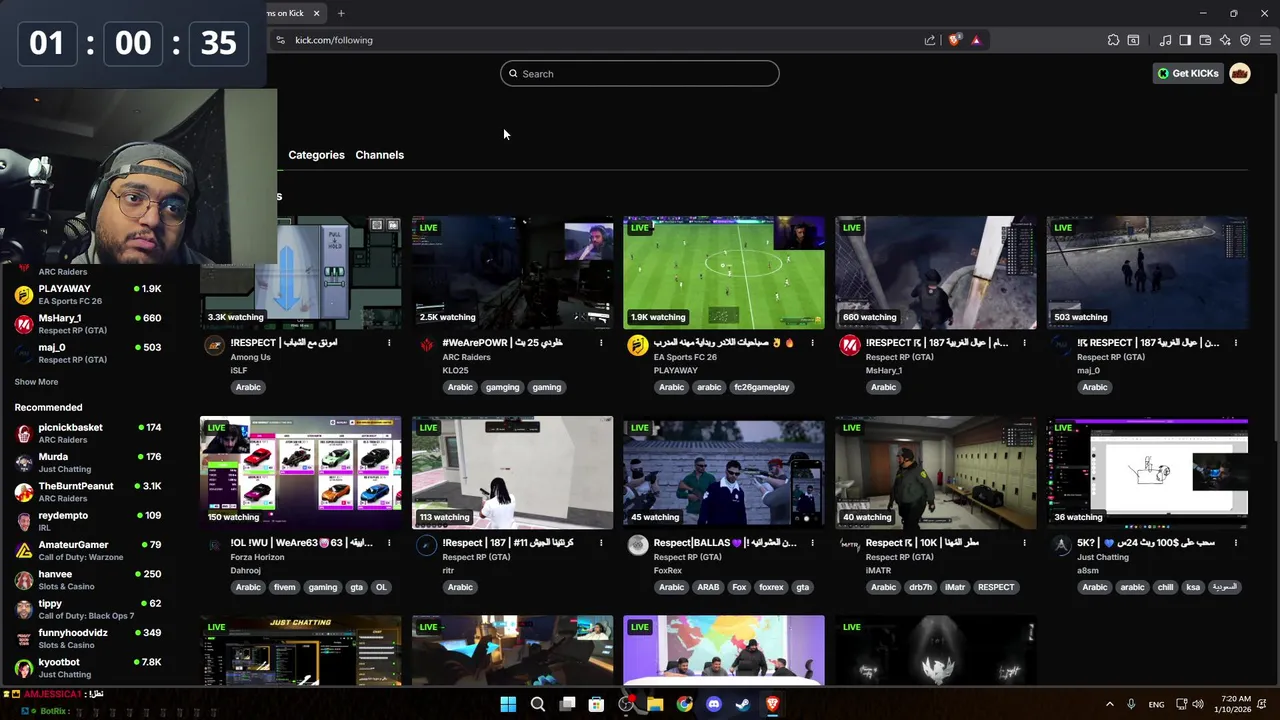This screenshot has width=1280, height=720.
Task: Open options menu for MsHary_1 stream card
Action: click(1024, 343)
